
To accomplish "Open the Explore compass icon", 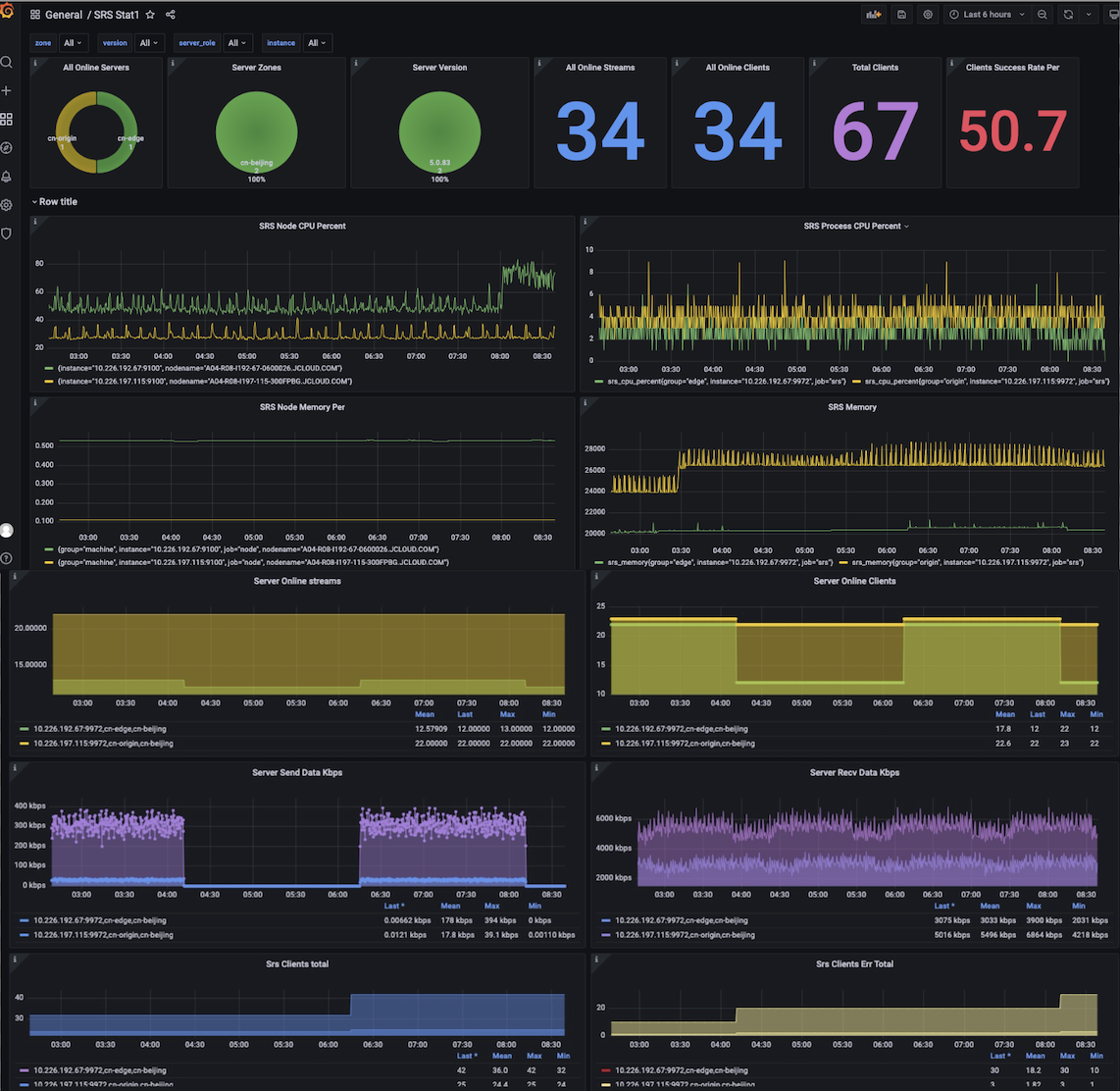I will click(7, 148).
